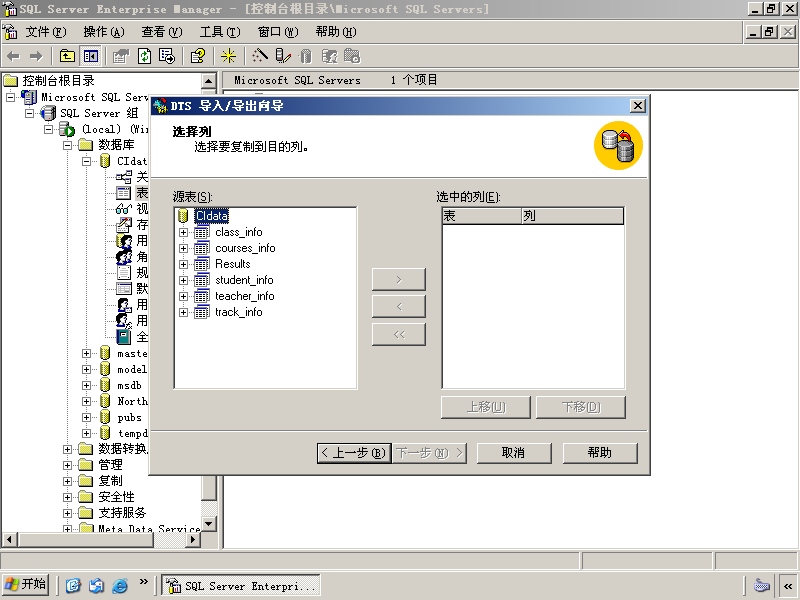Click console tree scrollbar down arrow
The width and height of the screenshot is (800, 600).
tap(209, 524)
